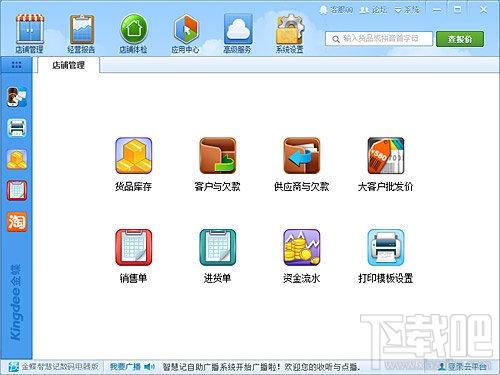
Task: Click the sidebar printer icon
Action: point(17,128)
